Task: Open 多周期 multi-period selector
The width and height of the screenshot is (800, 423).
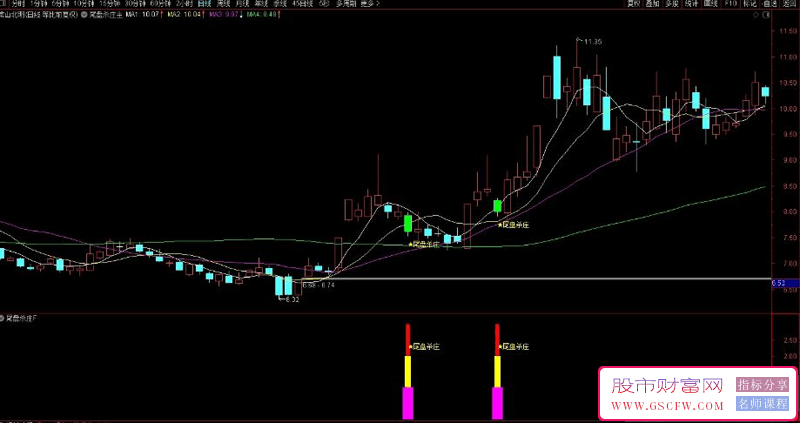Action: (x=346, y=4)
